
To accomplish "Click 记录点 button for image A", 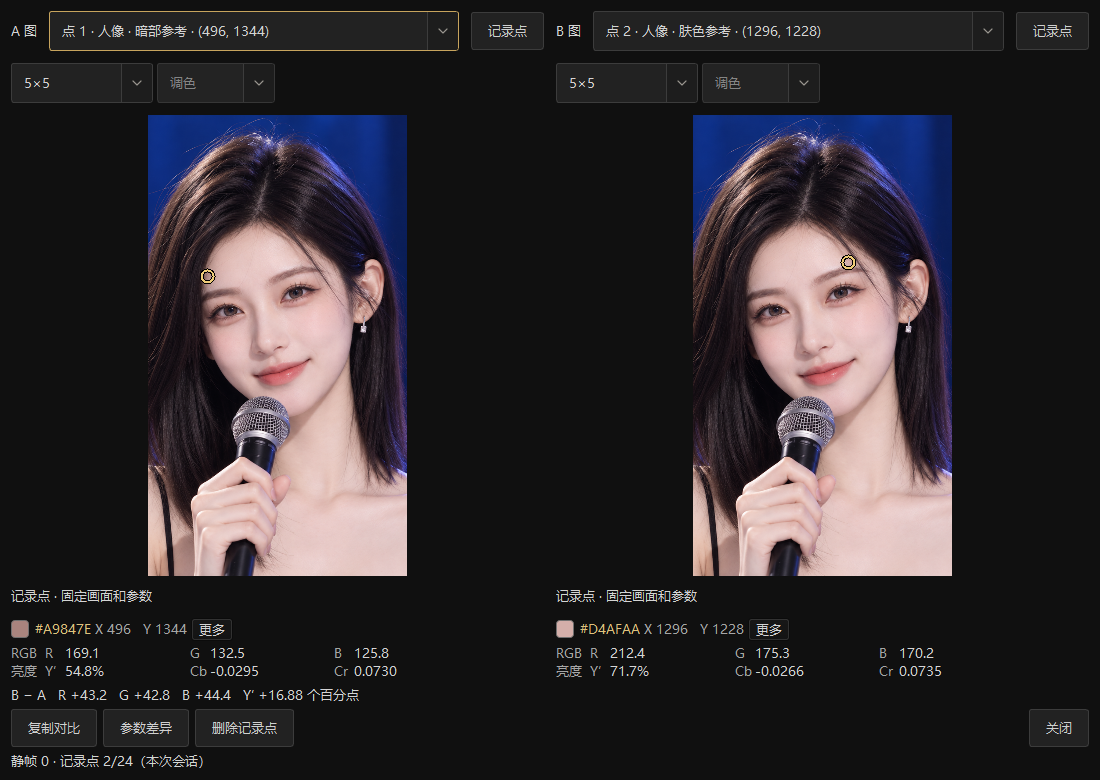I will point(507,31).
